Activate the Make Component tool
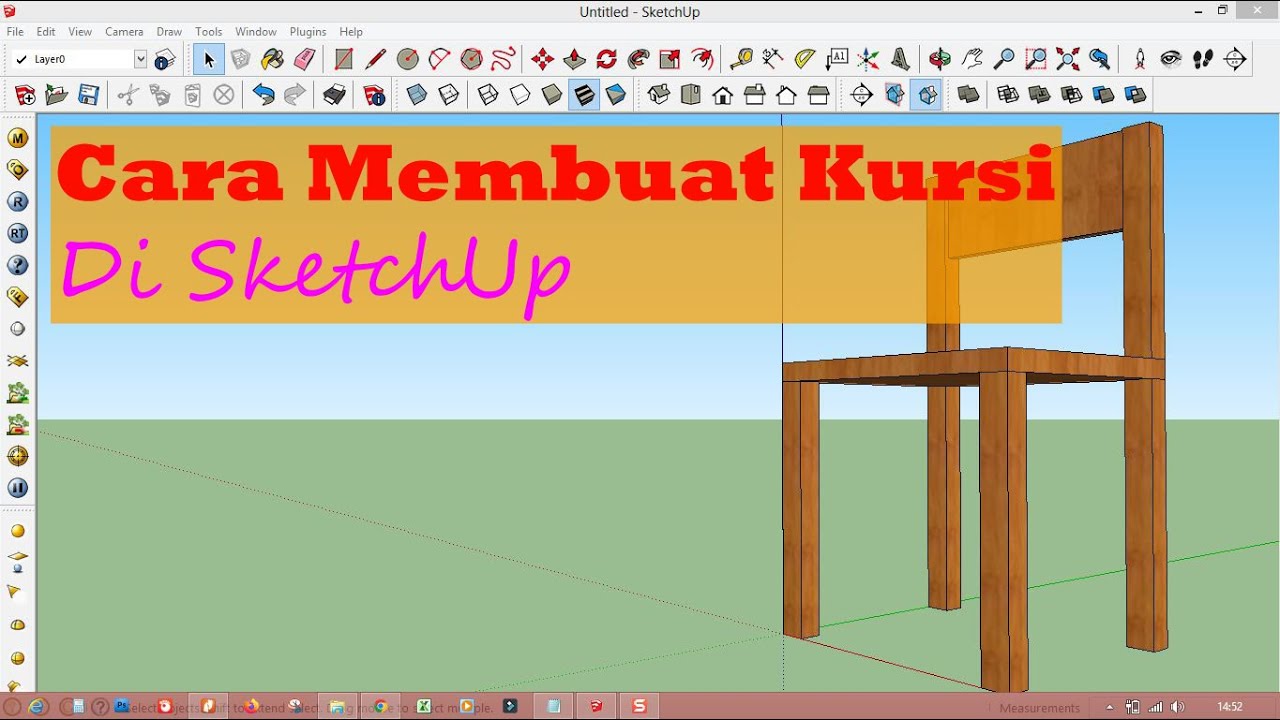This screenshot has height=720, width=1280. [x=240, y=59]
